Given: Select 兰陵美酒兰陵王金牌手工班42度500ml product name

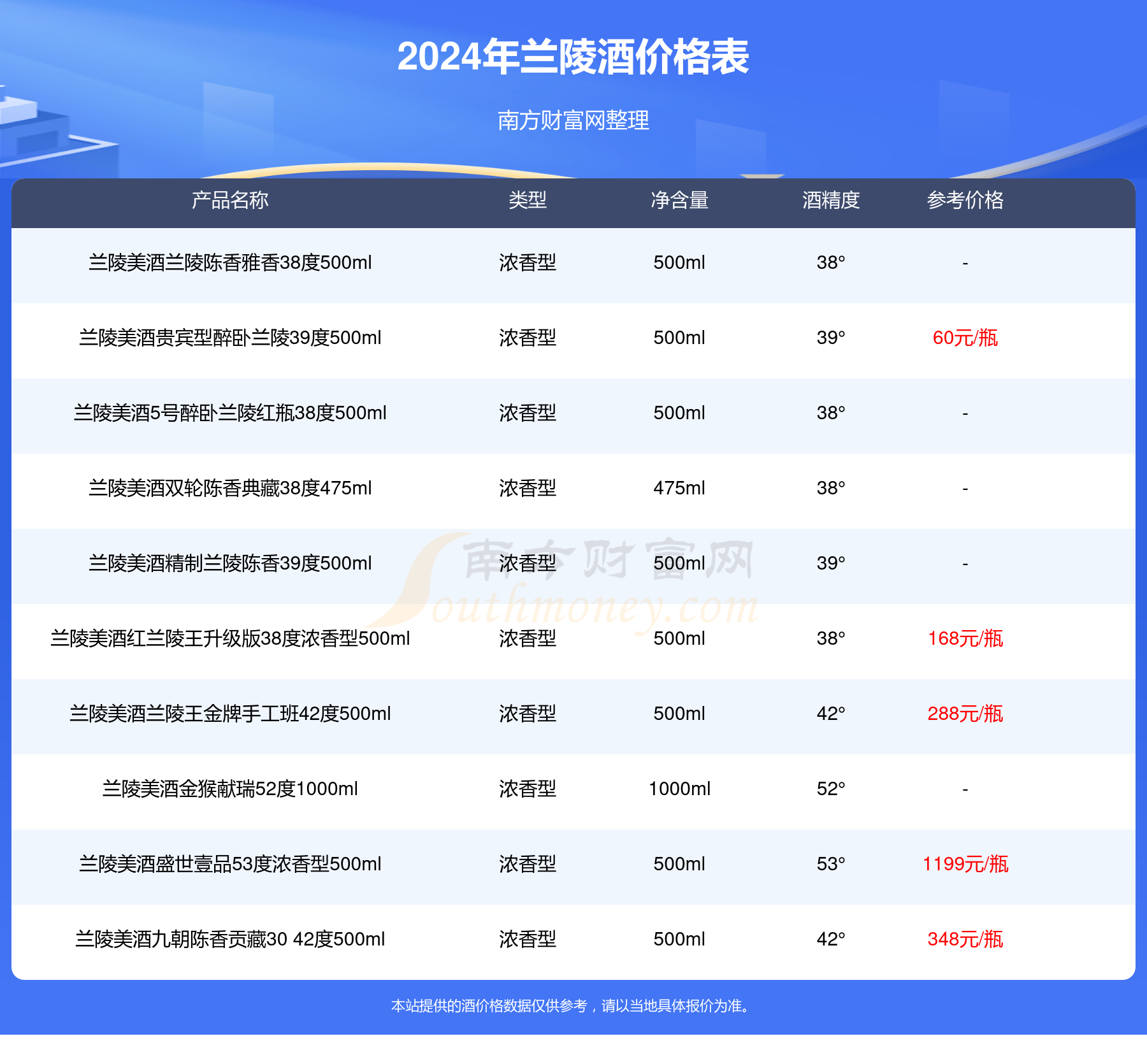Looking at the screenshot, I should (230, 714).
